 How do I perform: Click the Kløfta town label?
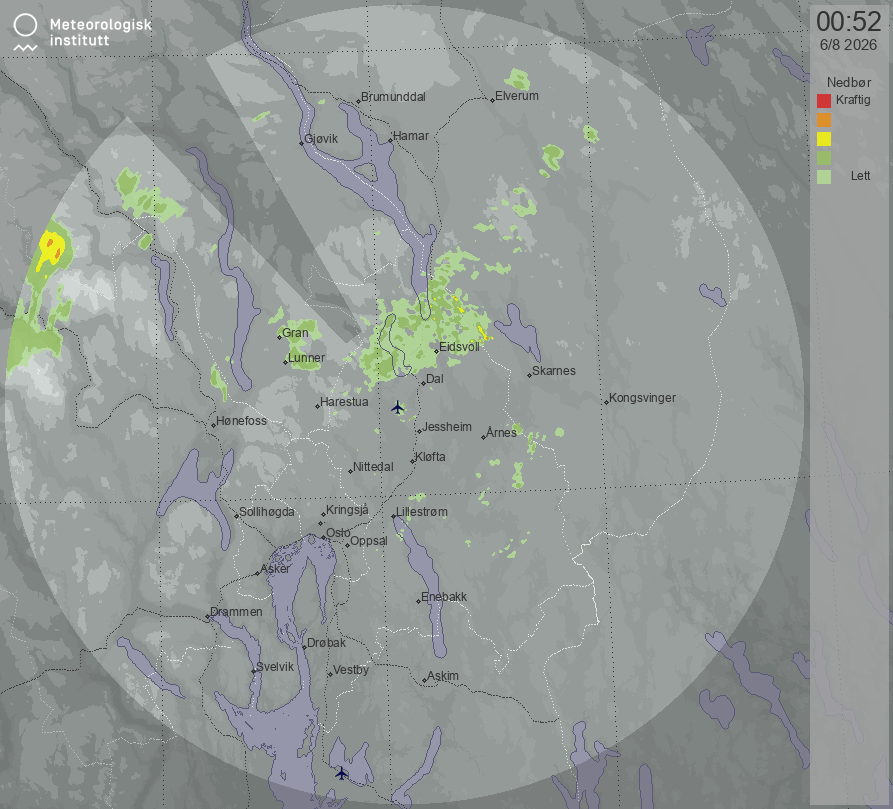click(x=430, y=457)
